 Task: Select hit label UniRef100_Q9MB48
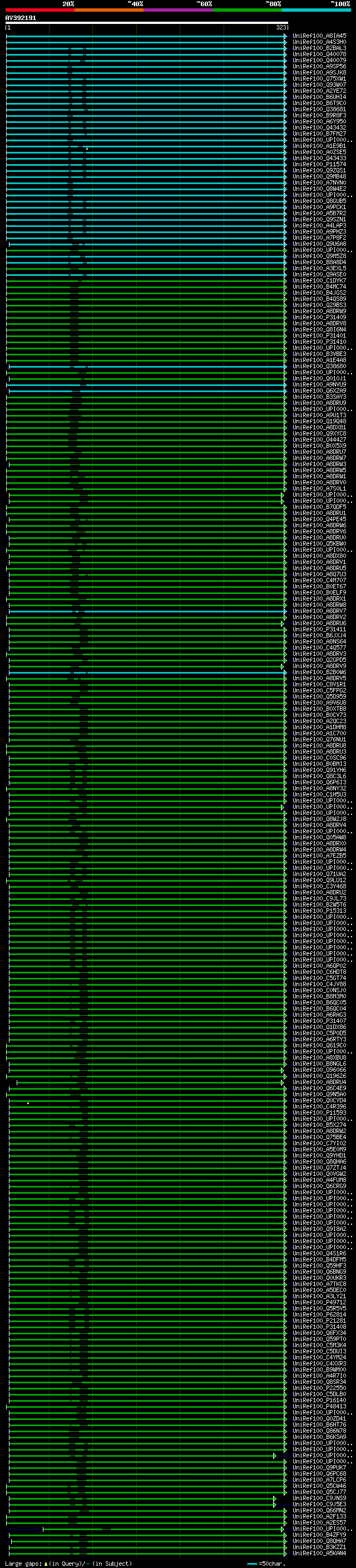(319, 176)
